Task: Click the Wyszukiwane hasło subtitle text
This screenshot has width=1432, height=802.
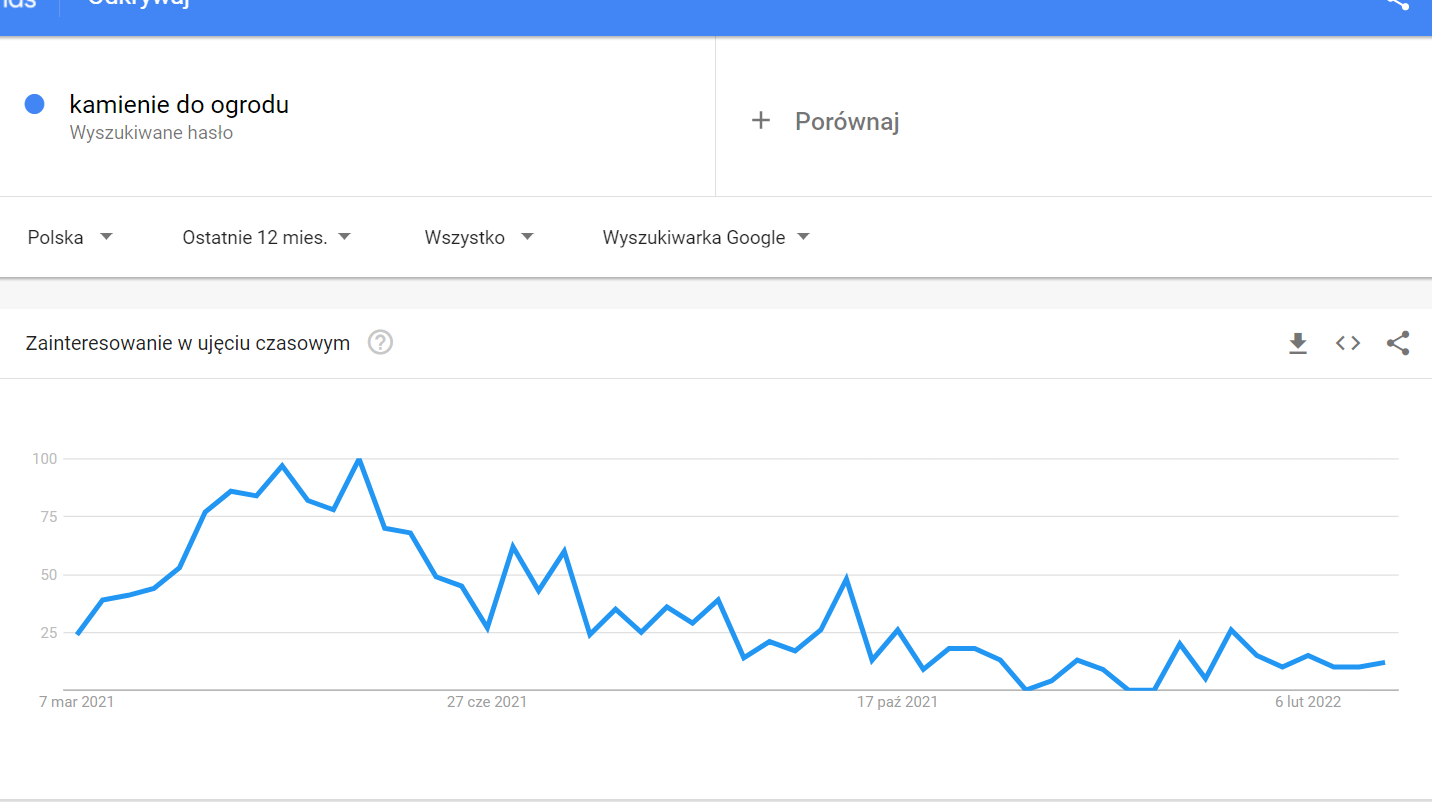Action: pyautogui.click(x=151, y=133)
